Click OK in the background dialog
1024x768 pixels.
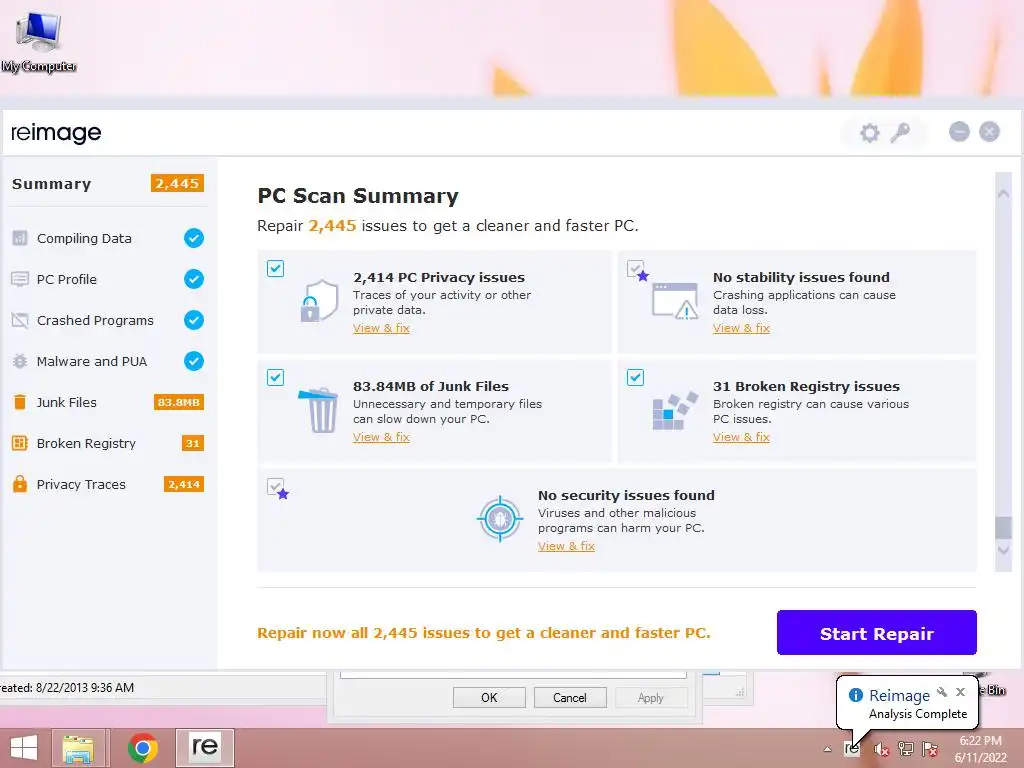(489, 697)
